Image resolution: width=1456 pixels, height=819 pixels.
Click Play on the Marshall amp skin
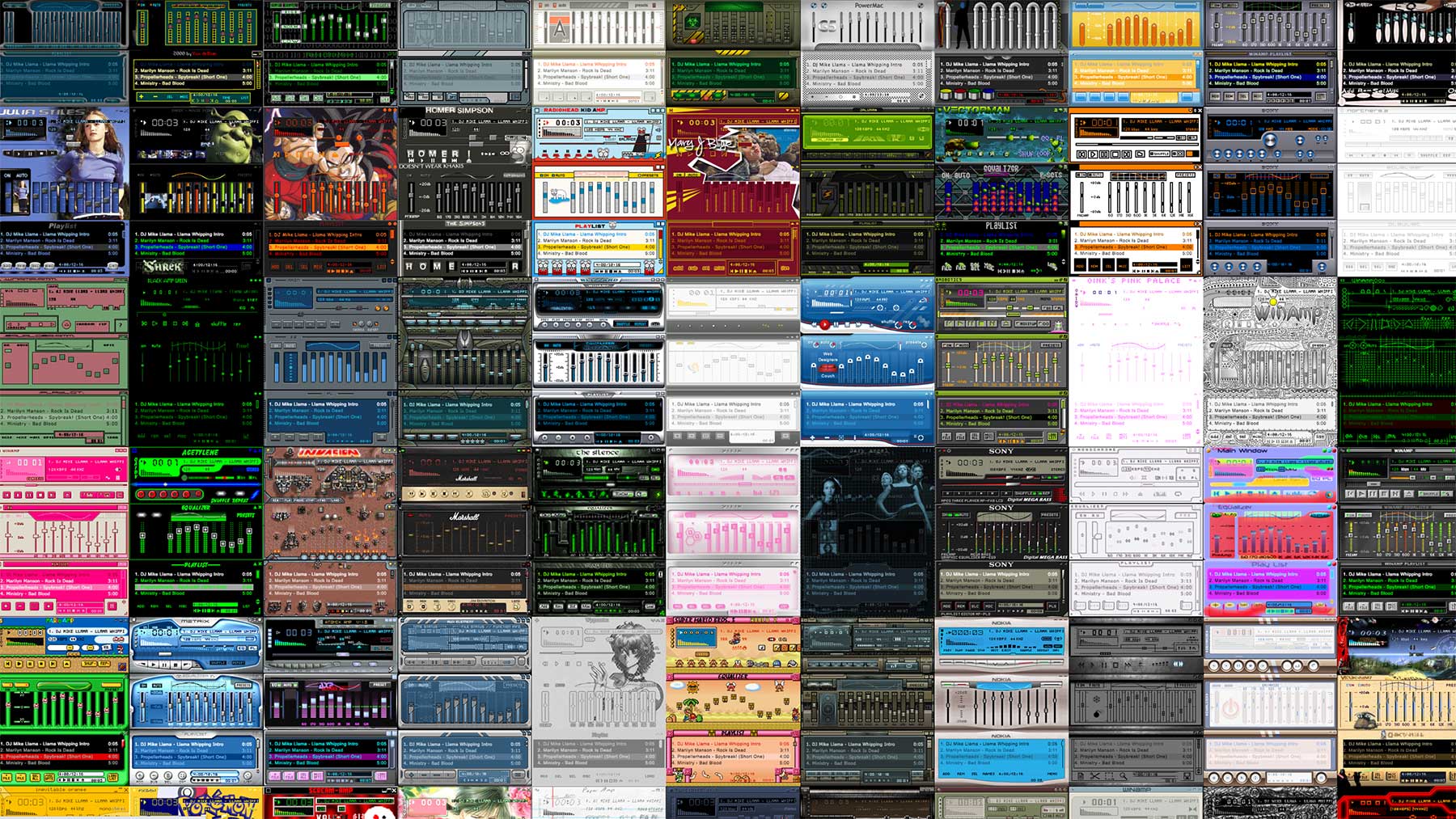(421, 493)
